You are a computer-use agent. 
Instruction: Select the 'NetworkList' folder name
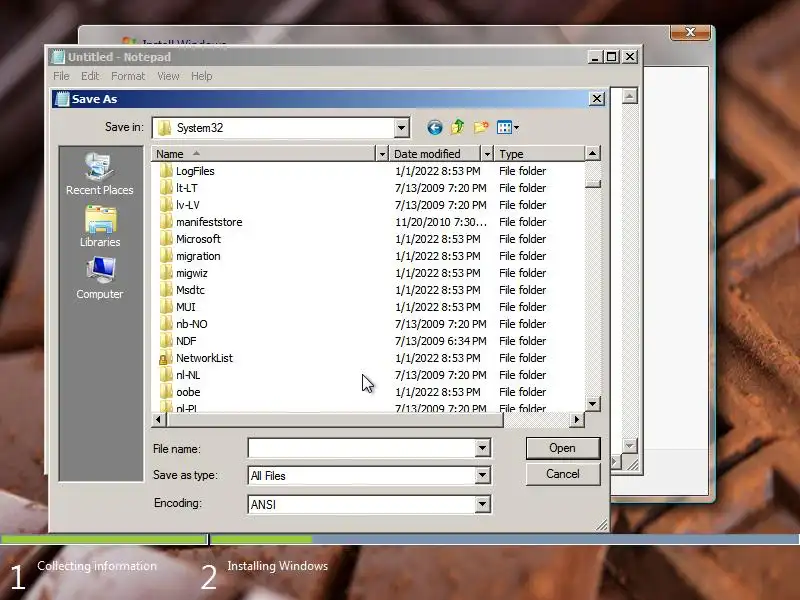point(204,358)
